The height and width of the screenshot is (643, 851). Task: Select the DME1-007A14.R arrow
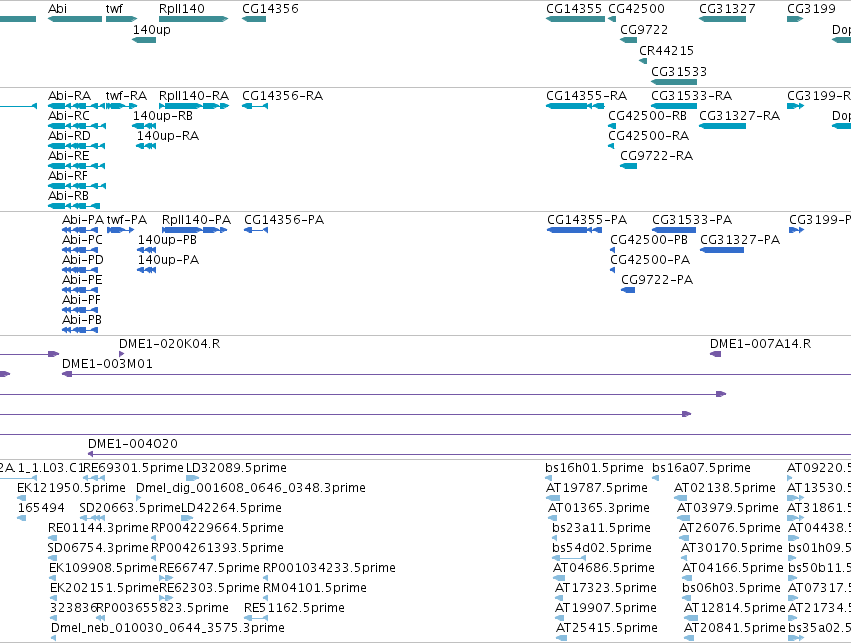[715, 354]
